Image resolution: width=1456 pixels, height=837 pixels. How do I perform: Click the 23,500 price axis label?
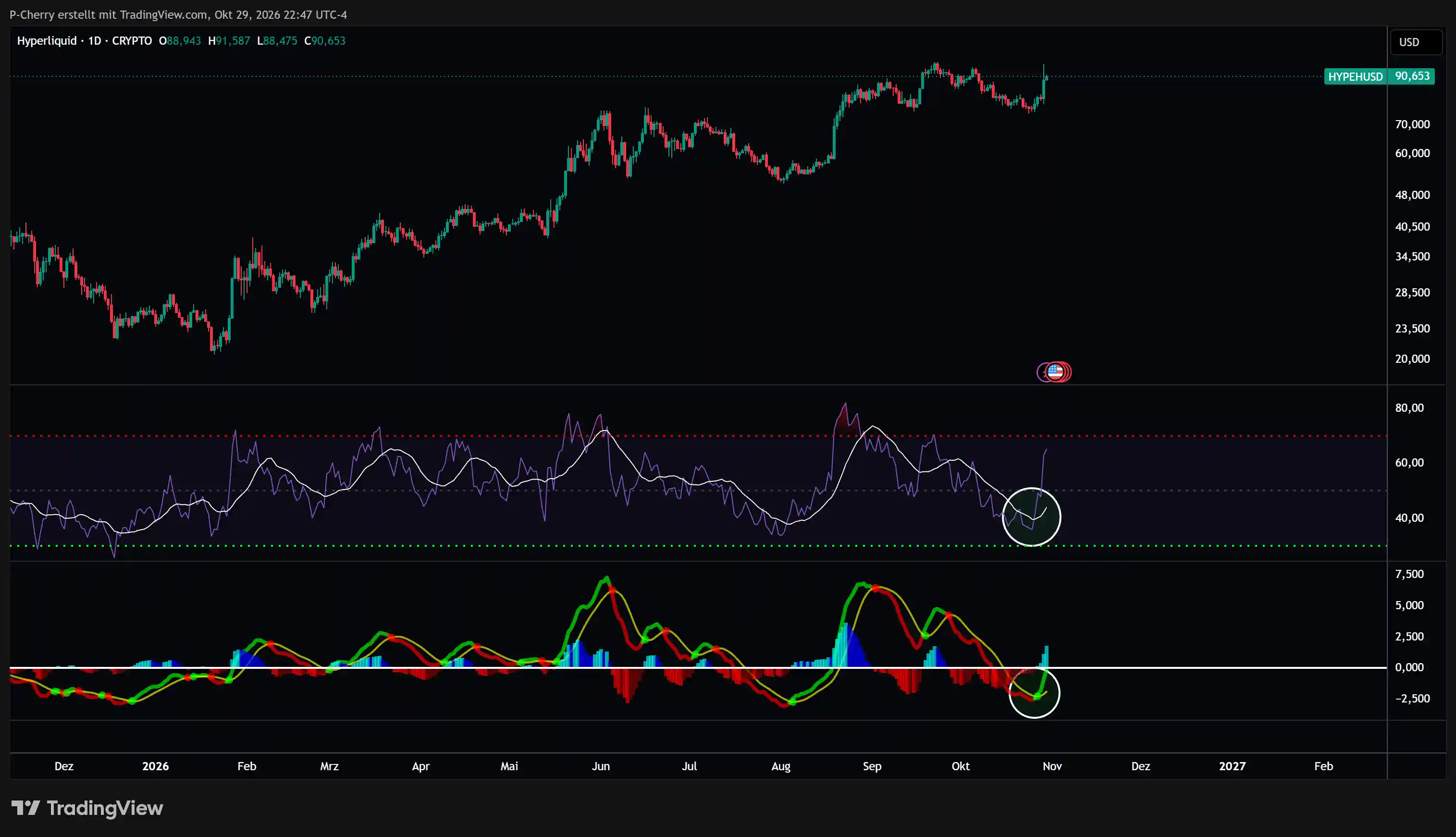coord(1412,328)
